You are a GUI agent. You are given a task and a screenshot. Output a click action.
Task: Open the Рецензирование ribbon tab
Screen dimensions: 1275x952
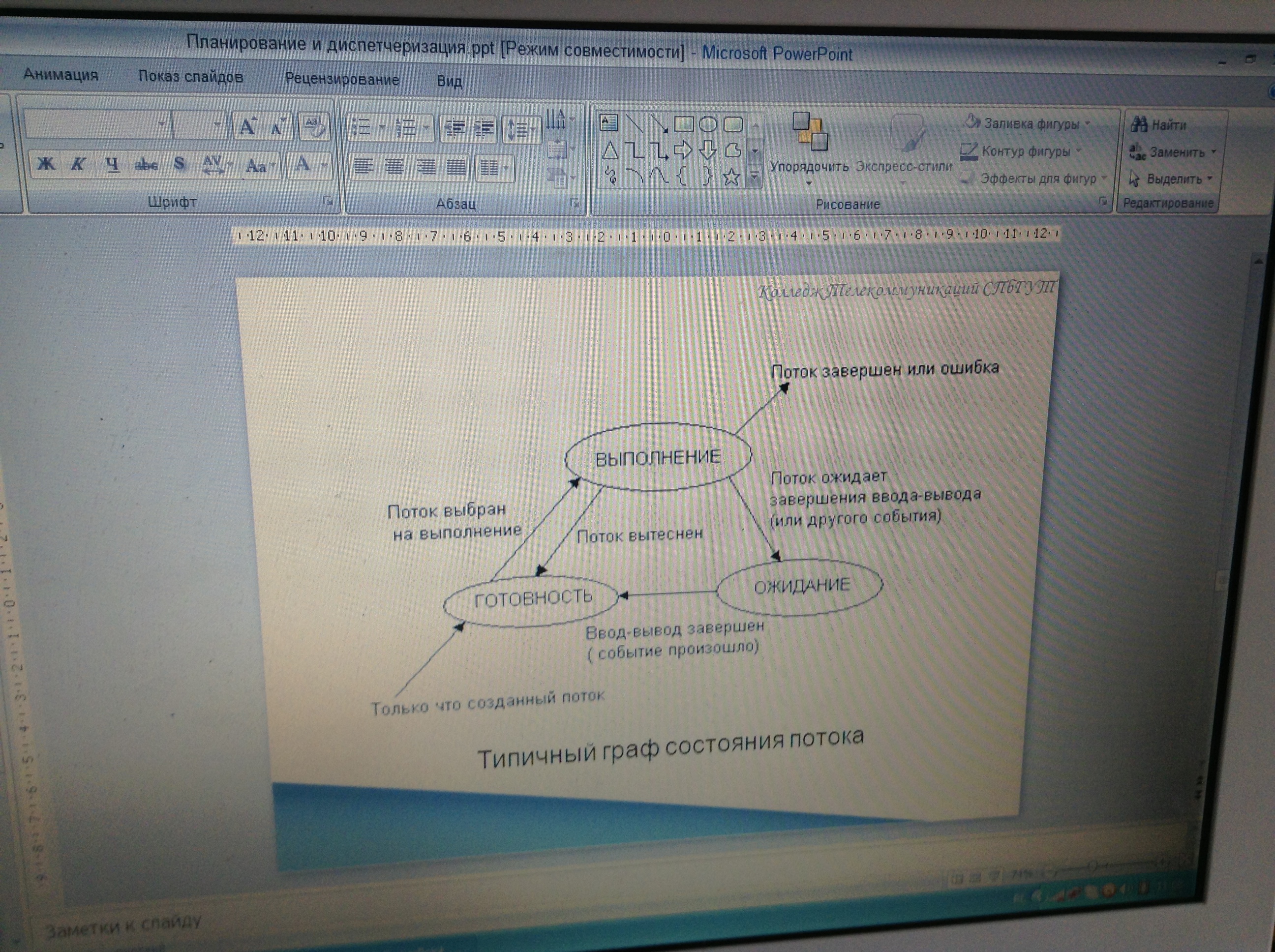point(342,79)
